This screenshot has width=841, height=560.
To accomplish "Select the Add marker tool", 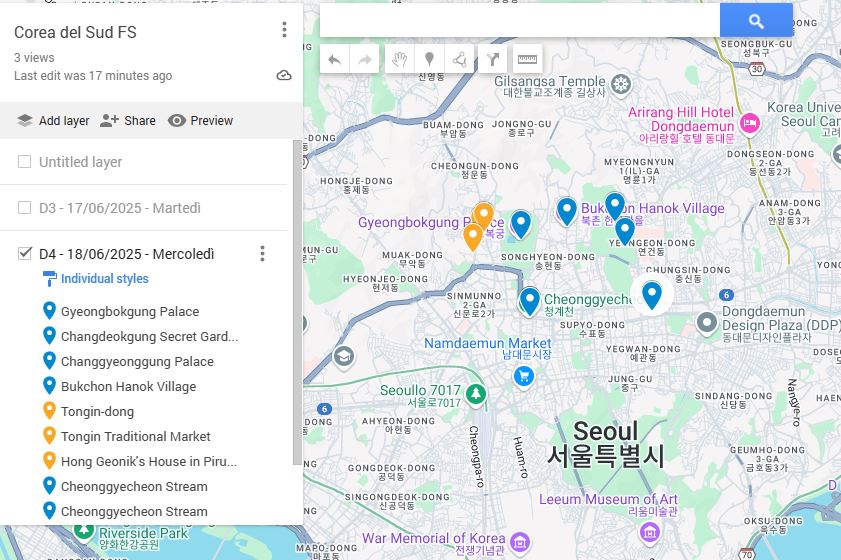I will [429, 59].
